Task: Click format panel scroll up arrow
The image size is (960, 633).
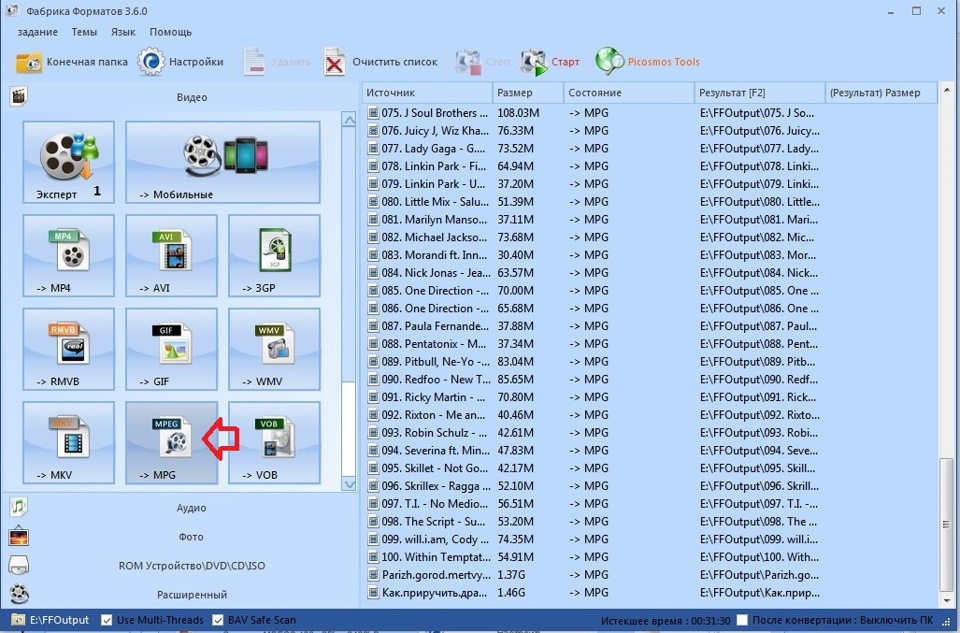Action: (x=349, y=120)
